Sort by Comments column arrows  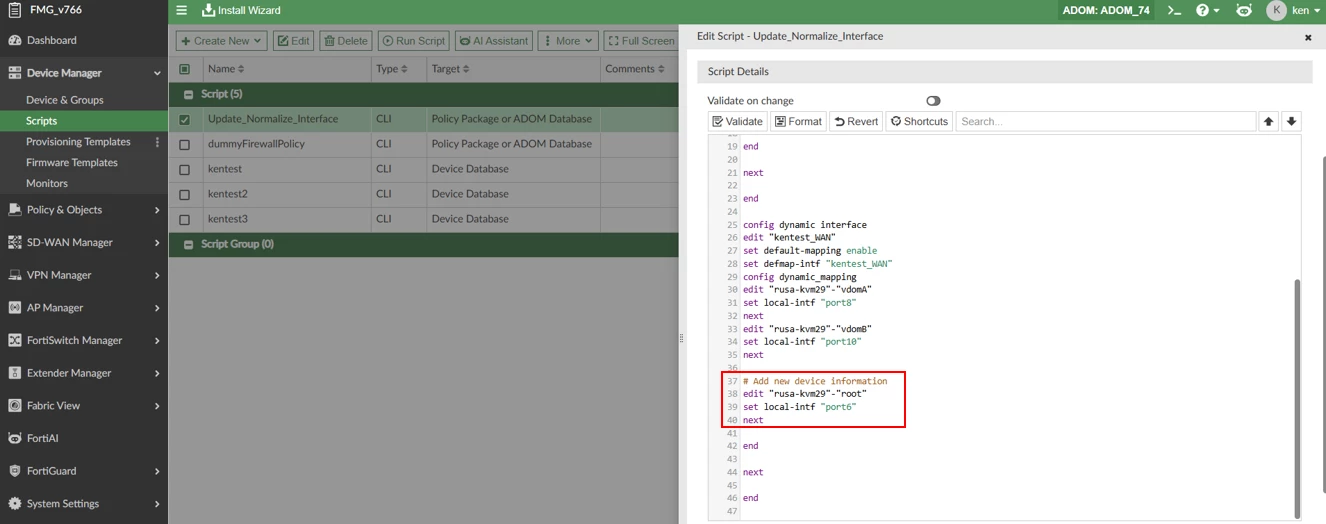661,69
